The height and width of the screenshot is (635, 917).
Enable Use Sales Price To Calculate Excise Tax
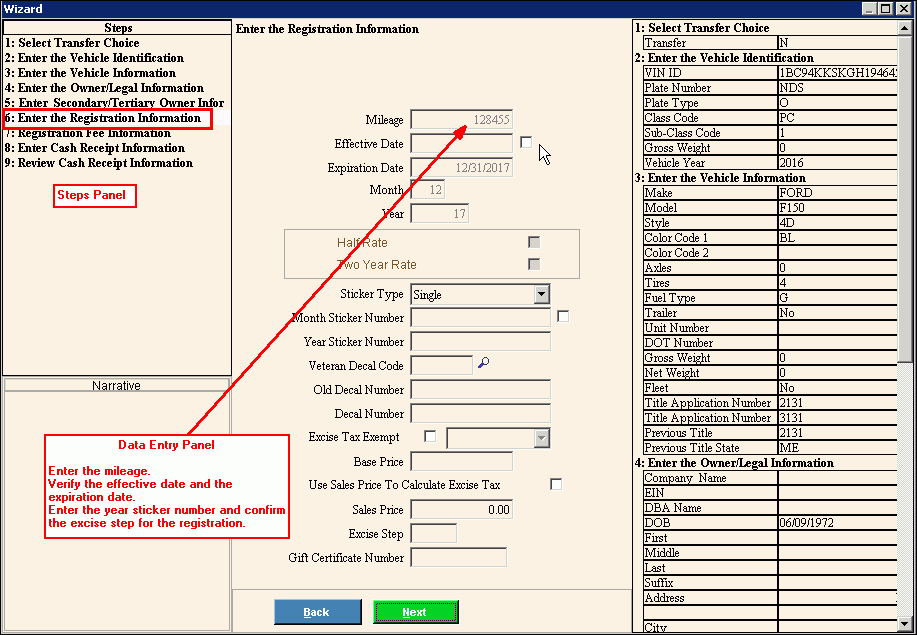pos(556,484)
